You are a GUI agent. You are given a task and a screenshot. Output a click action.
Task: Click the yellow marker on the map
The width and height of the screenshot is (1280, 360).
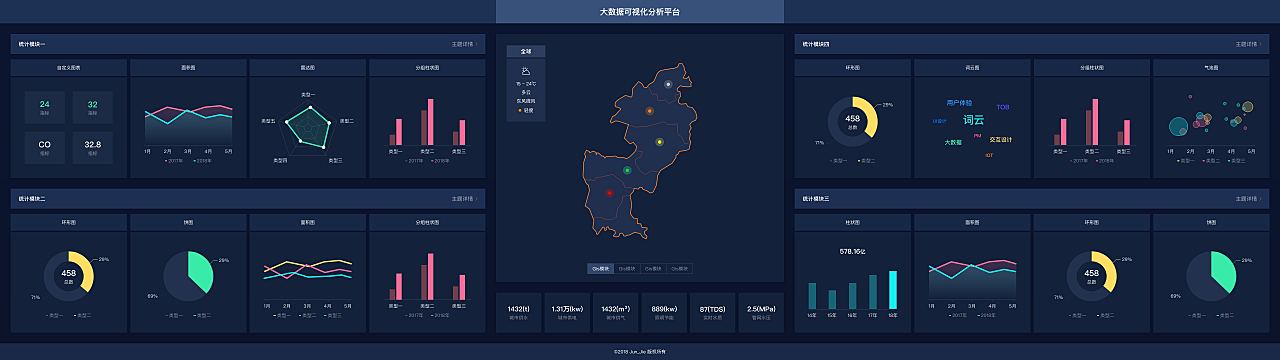point(659,143)
